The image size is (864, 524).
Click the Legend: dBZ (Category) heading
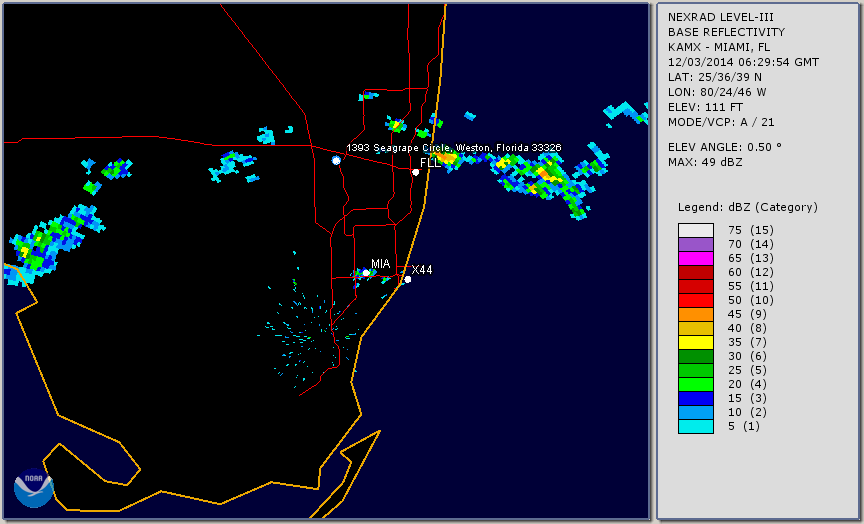748,207
